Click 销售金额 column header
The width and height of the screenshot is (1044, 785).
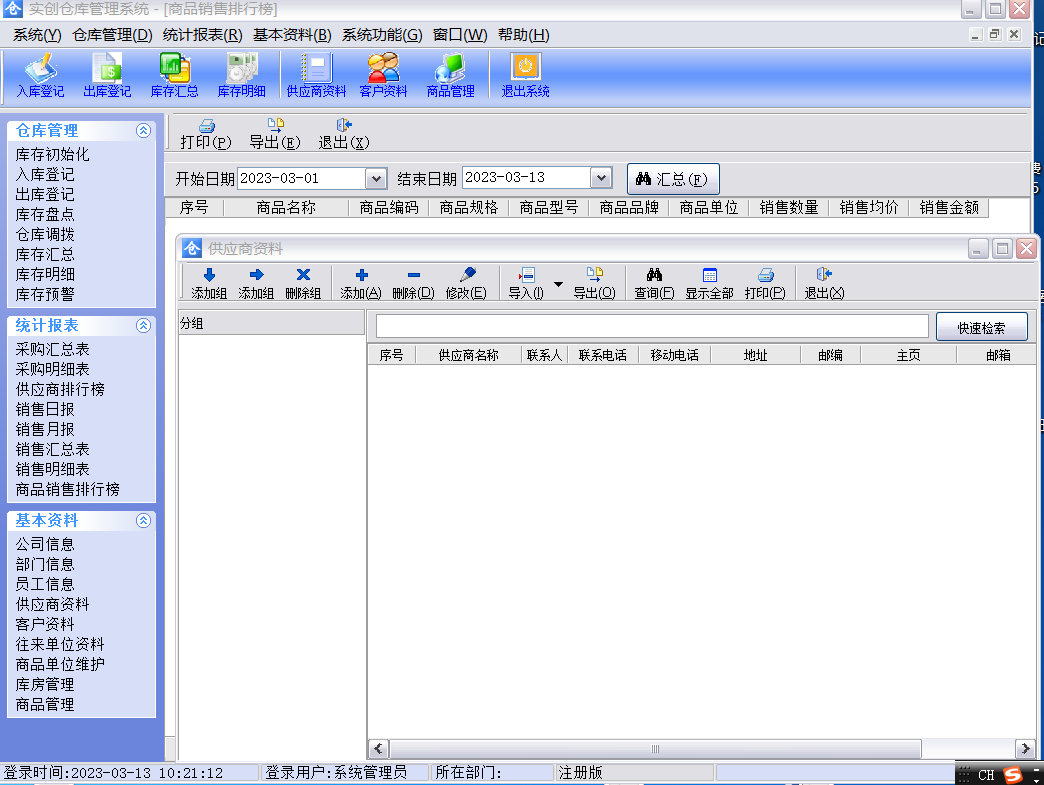949,208
